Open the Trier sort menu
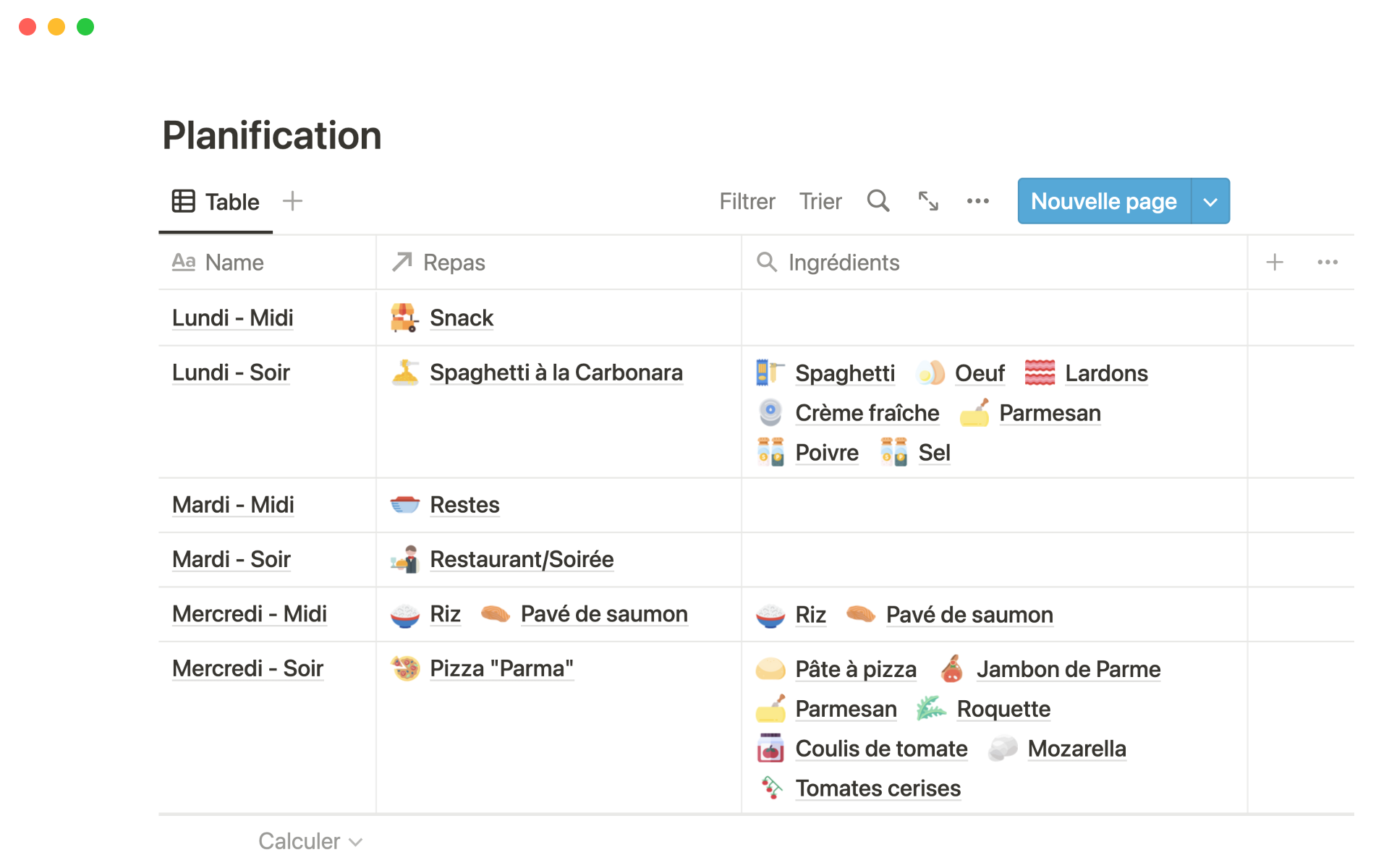 820,201
